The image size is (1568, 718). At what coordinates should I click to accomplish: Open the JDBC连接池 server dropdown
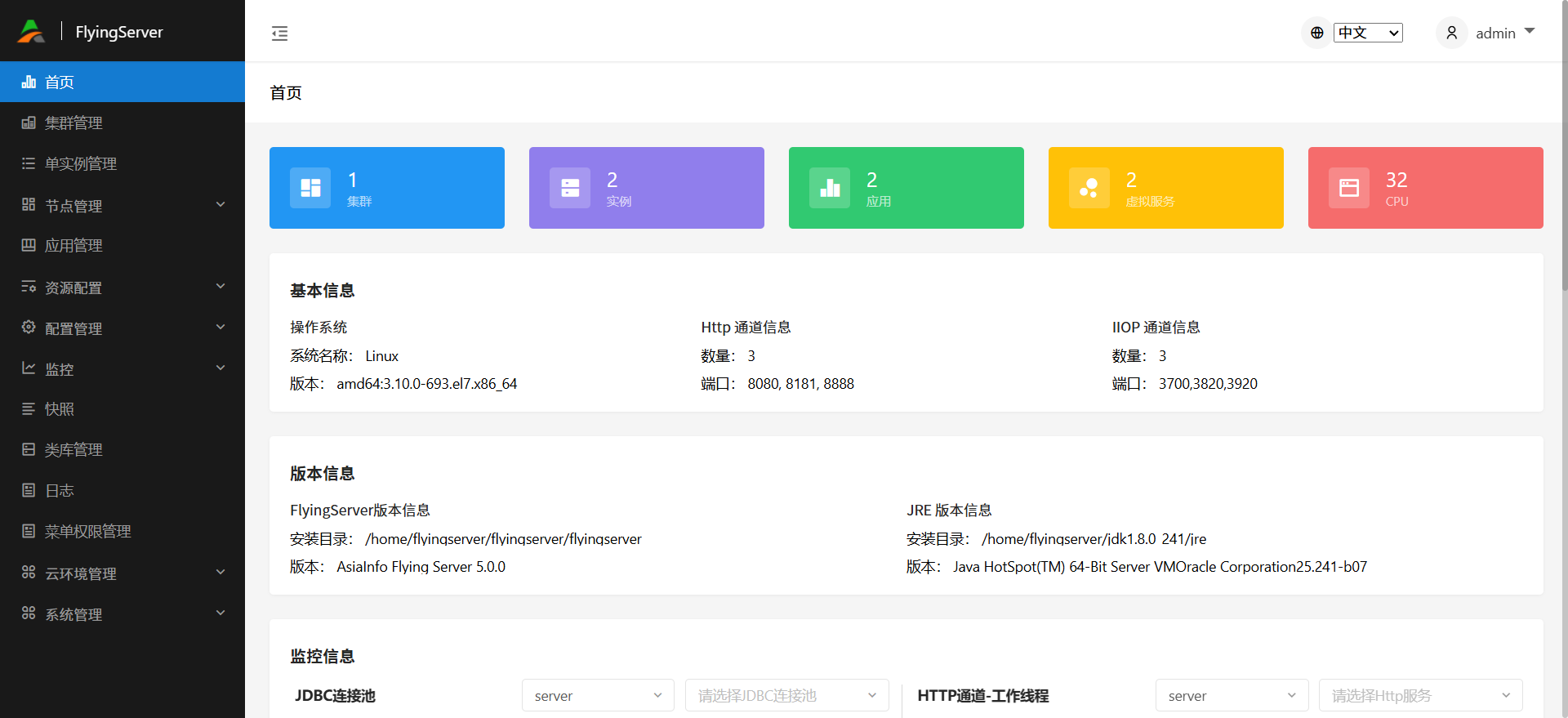tap(598, 695)
